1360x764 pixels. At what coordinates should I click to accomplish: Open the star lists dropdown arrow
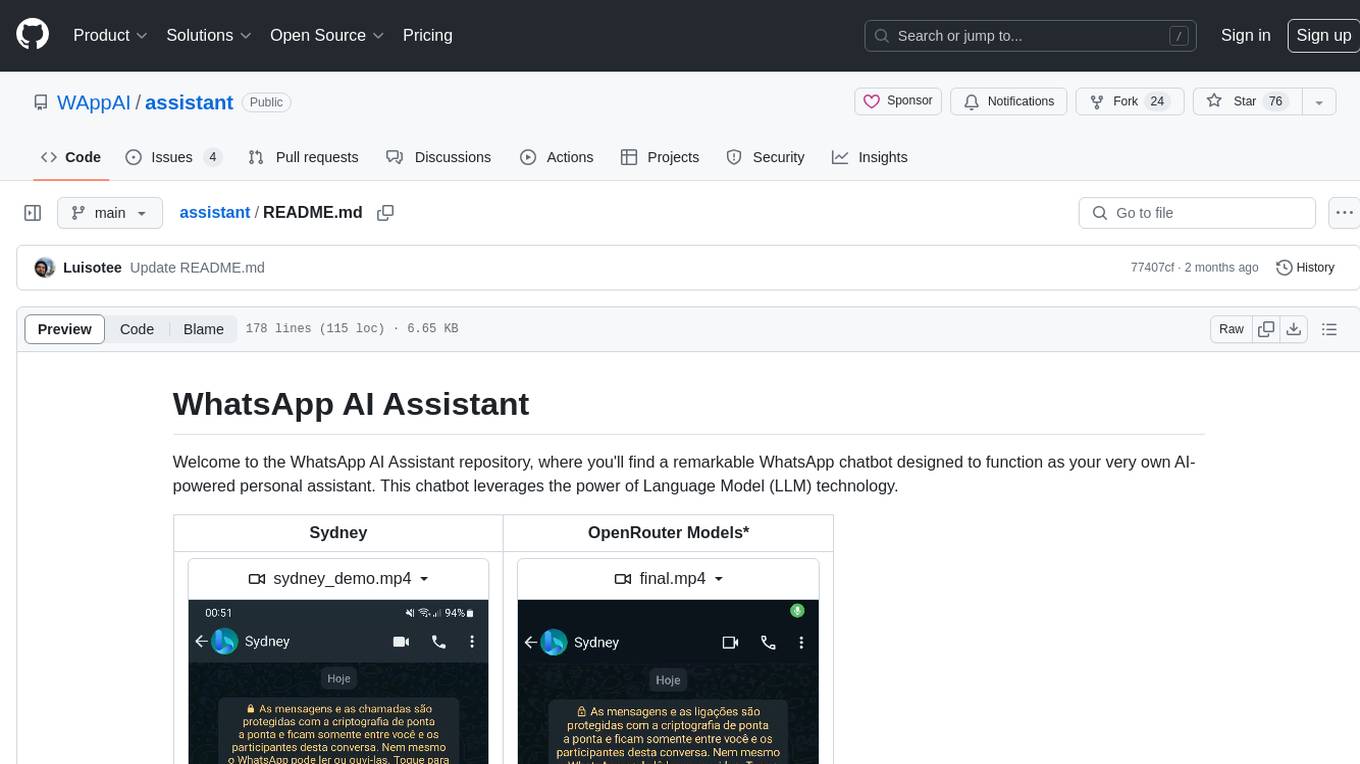click(1319, 101)
